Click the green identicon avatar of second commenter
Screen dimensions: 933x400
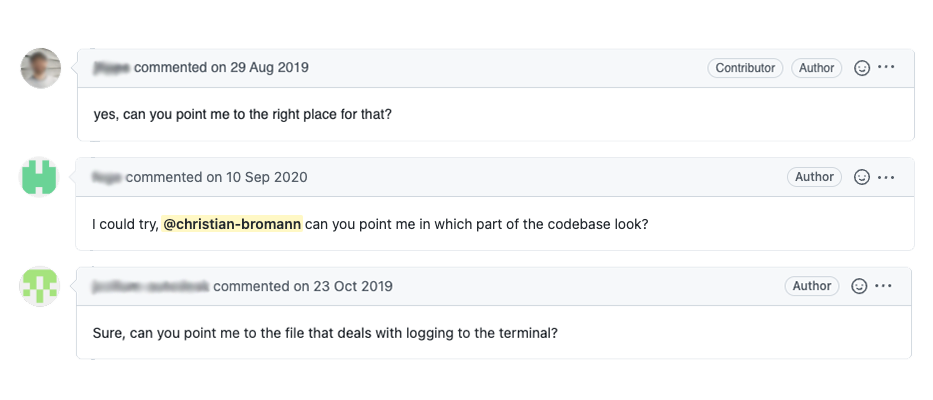click(40, 177)
